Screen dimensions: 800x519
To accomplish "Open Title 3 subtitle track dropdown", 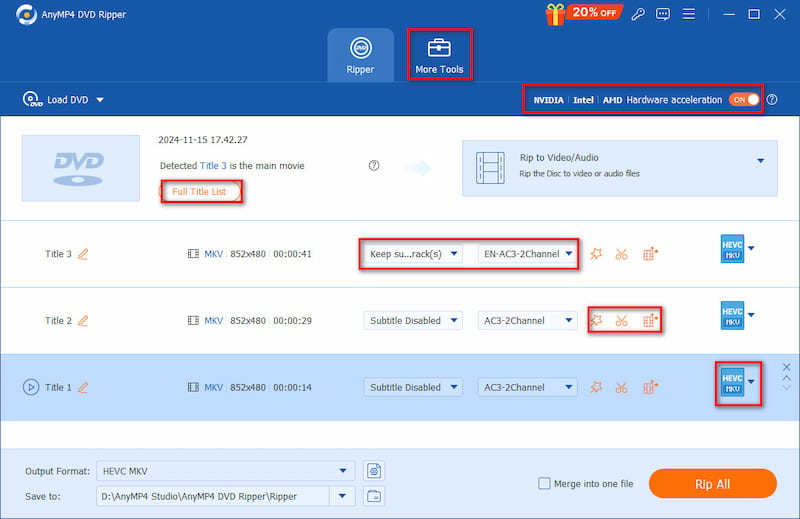I will pyautogui.click(x=413, y=254).
